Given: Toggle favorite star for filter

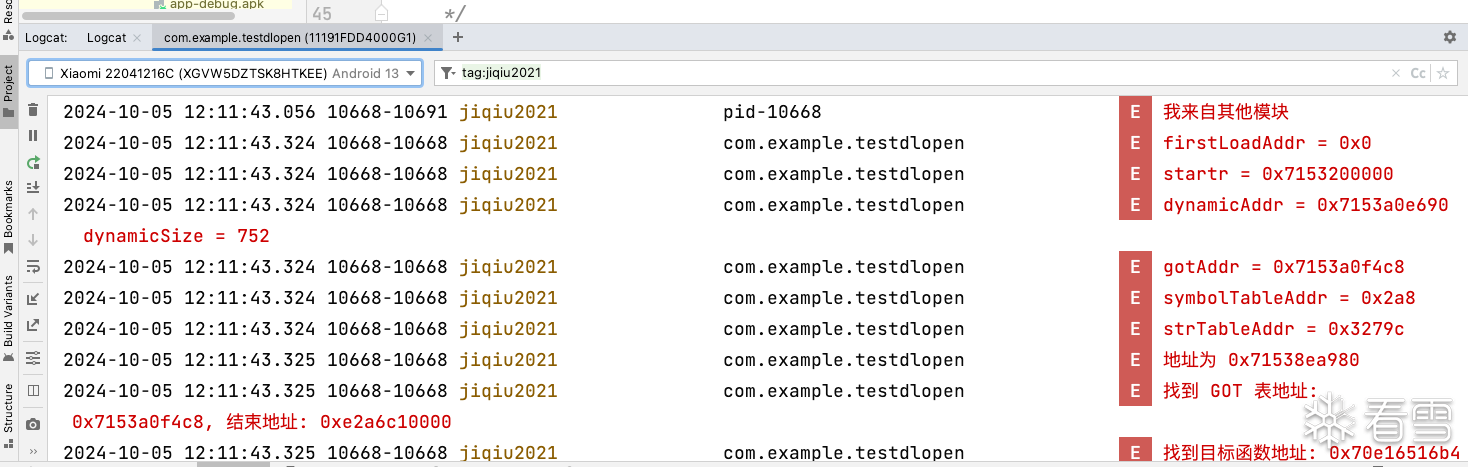Looking at the screenshot, I should point(1442,73).
